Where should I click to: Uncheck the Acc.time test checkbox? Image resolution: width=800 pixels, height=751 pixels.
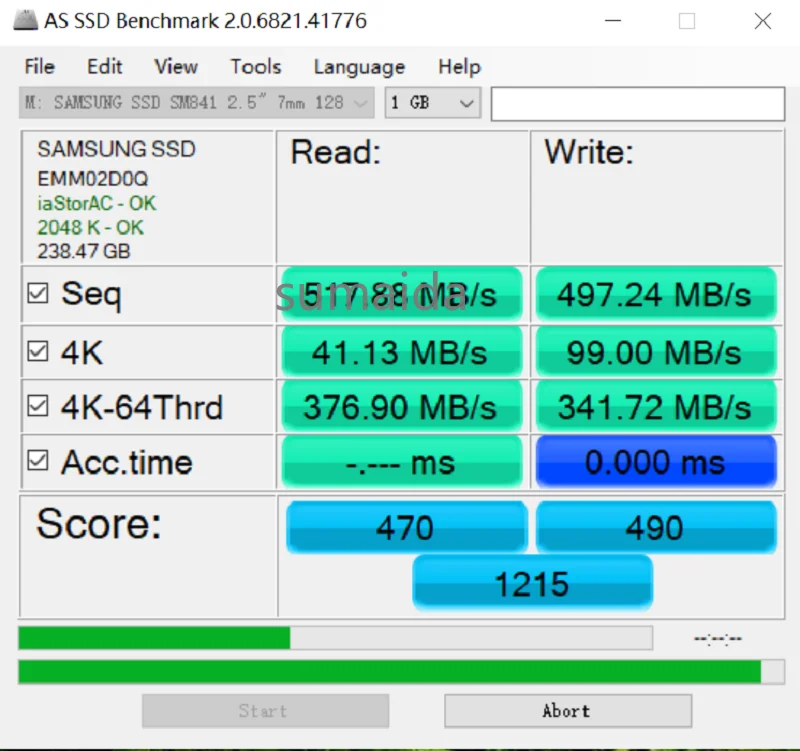pyautogui.click(x=38, y=460)
